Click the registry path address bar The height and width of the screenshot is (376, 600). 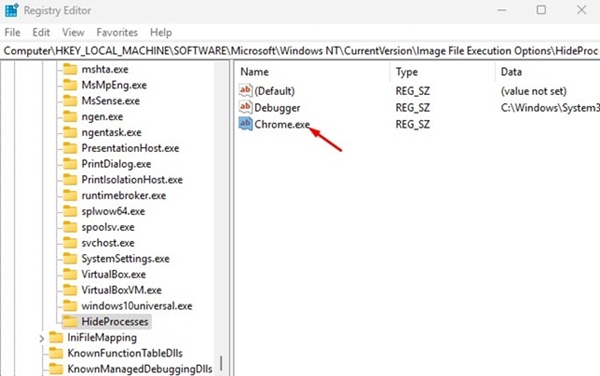[300, 51]
